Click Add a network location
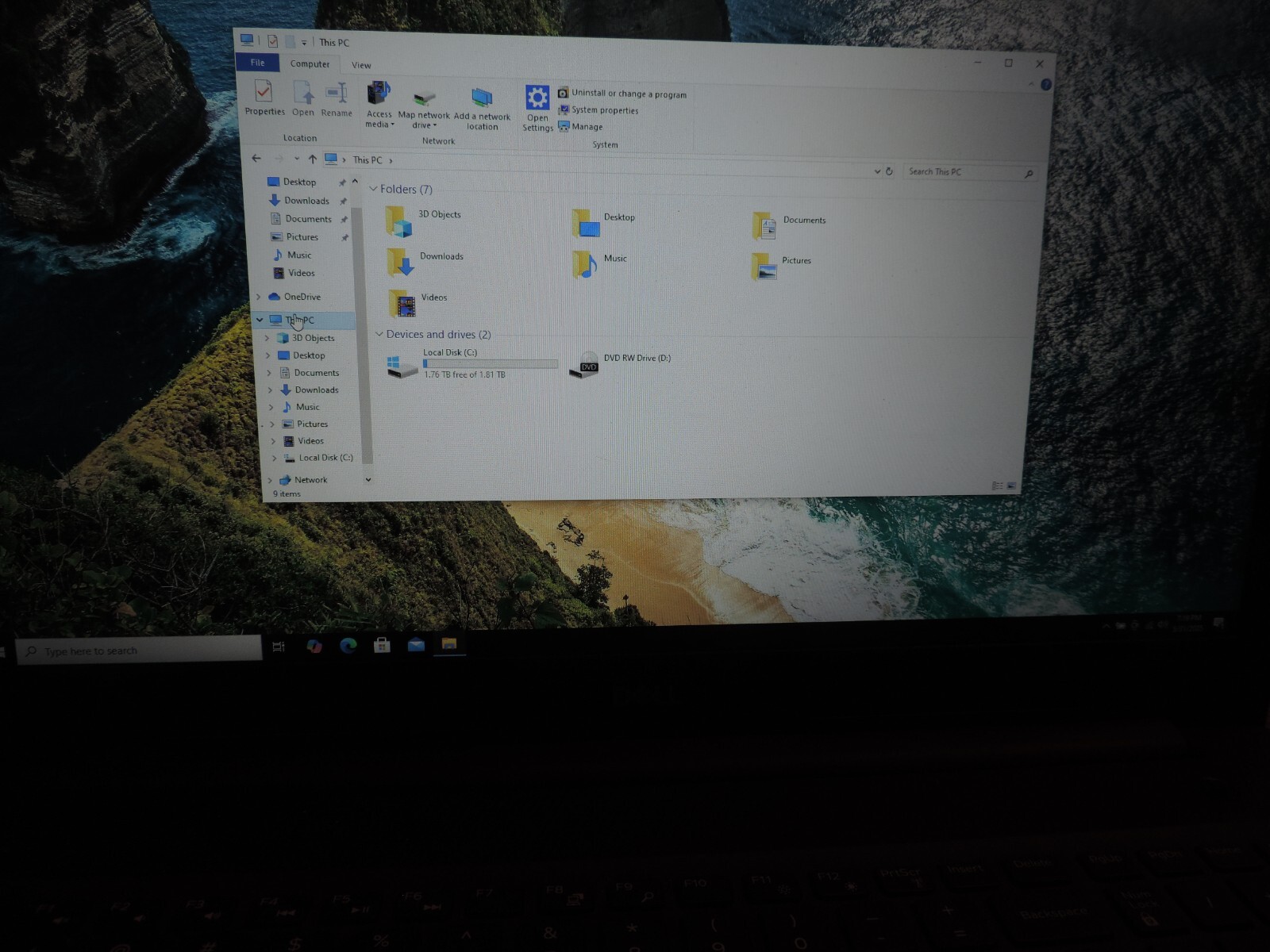The image size is (1270, 952). [482, 109]
